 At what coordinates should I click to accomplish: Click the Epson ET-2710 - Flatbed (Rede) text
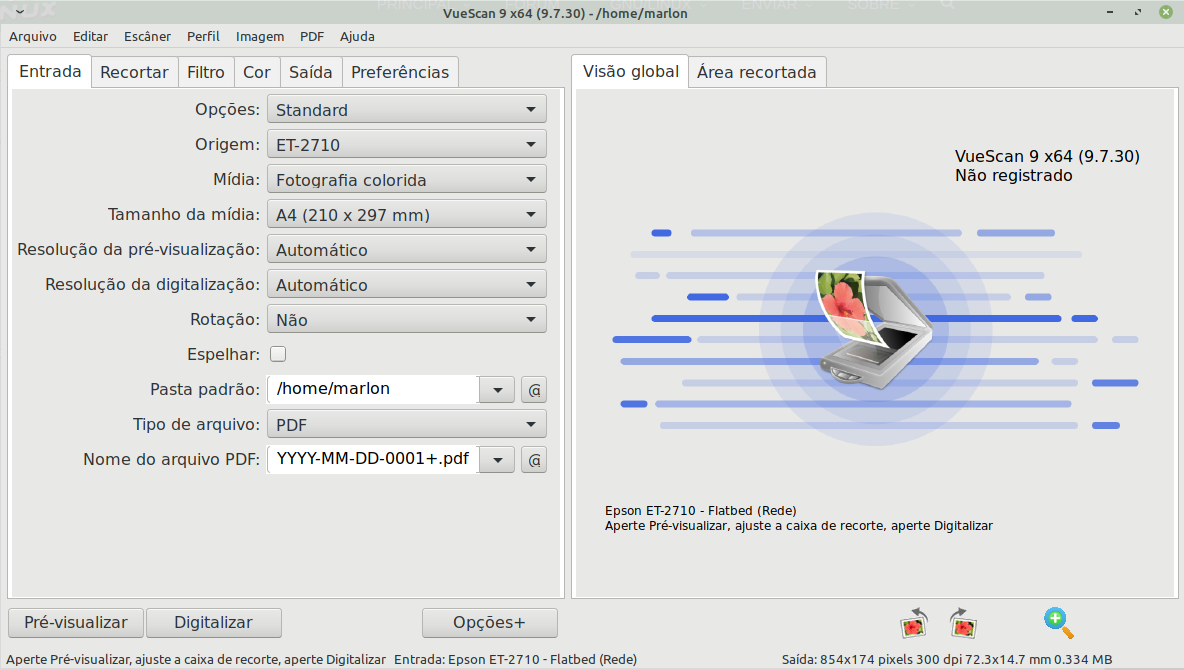[701, 511]
